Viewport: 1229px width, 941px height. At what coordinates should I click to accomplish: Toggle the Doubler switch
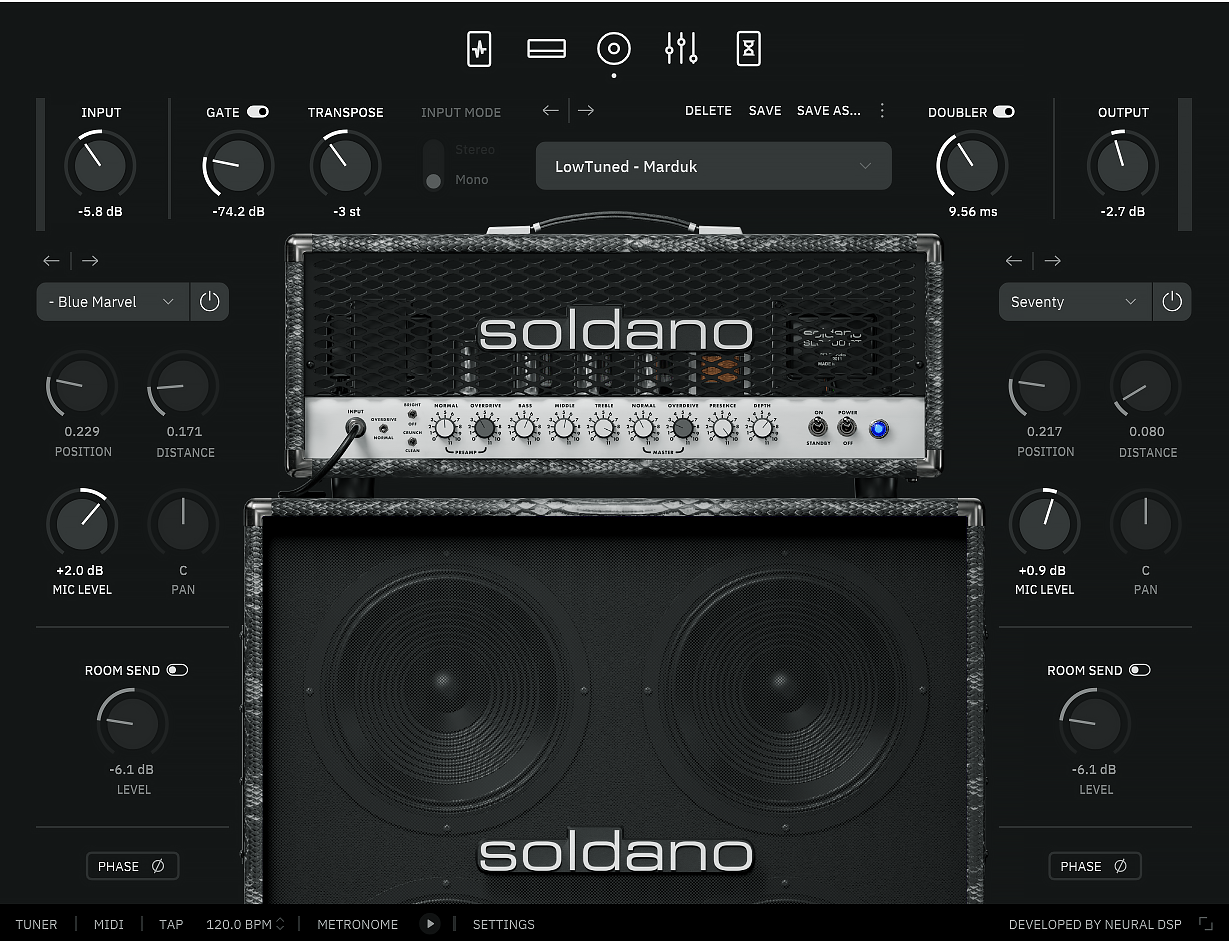coord(1004,112)
